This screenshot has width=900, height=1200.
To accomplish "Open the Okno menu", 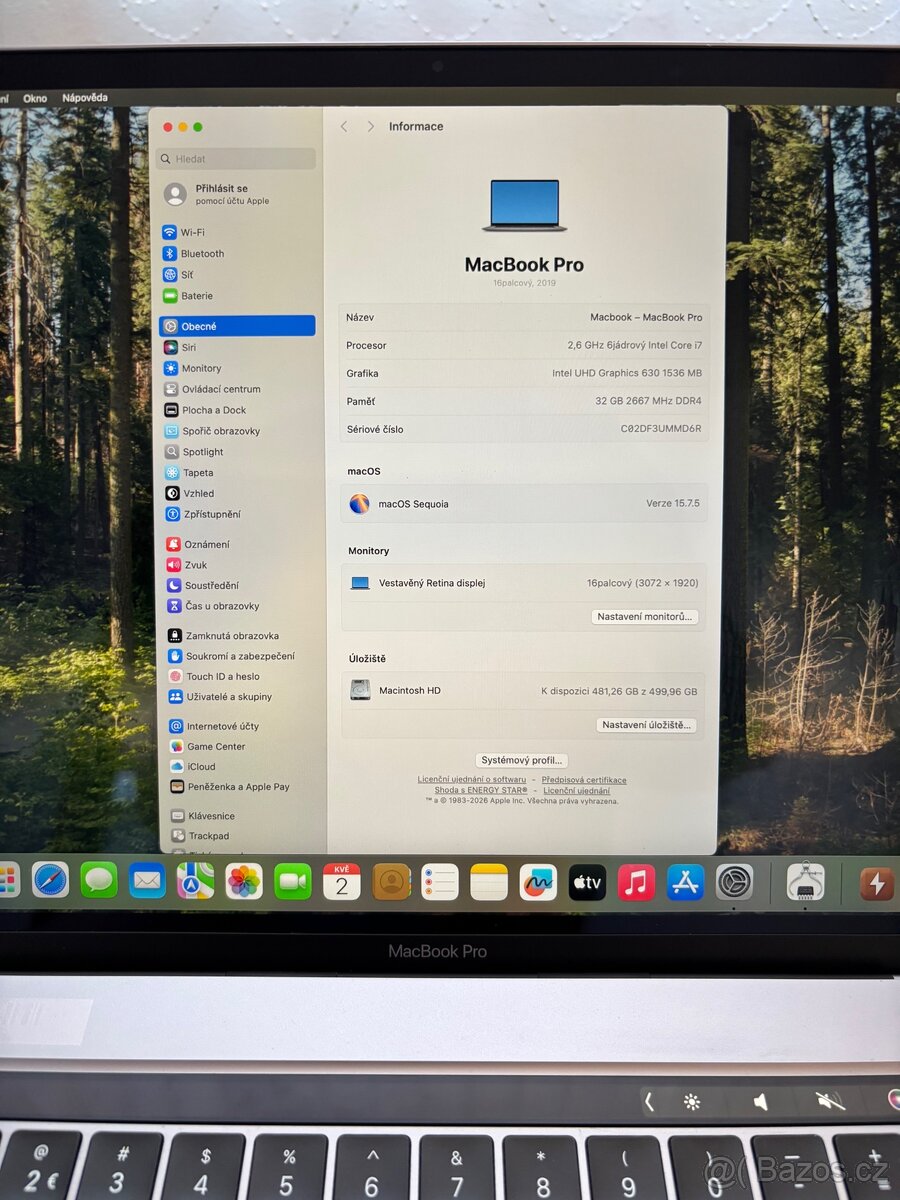I will point(35,98).
